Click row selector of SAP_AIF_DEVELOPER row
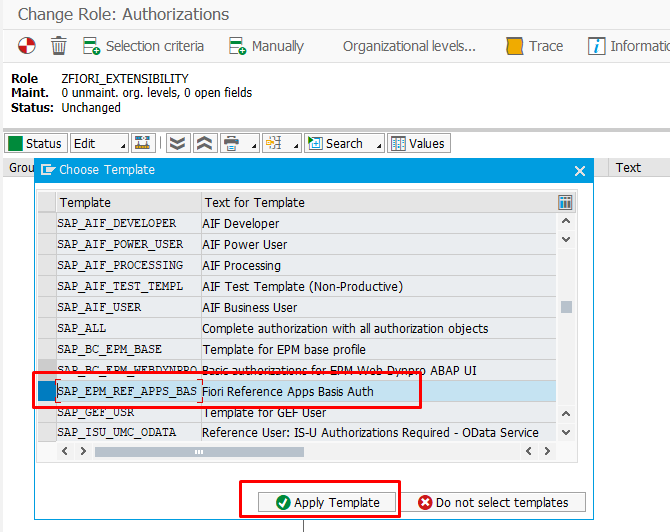This screenshot has height=532, width=670. click(x=47, y=223)
